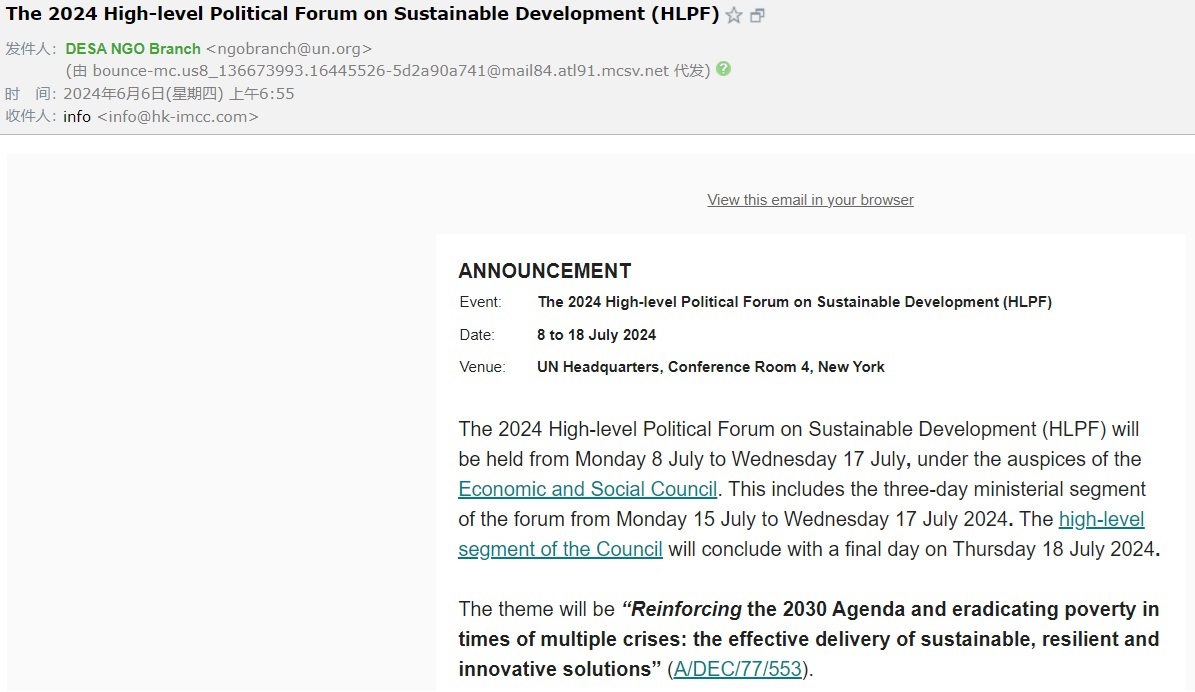1195x692 pixels.
Task: Star this HLPF email
Action: (733, 15)
